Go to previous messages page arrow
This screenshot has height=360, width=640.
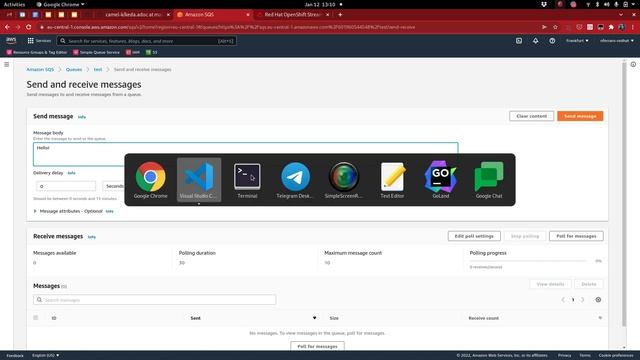coord(563,300)
